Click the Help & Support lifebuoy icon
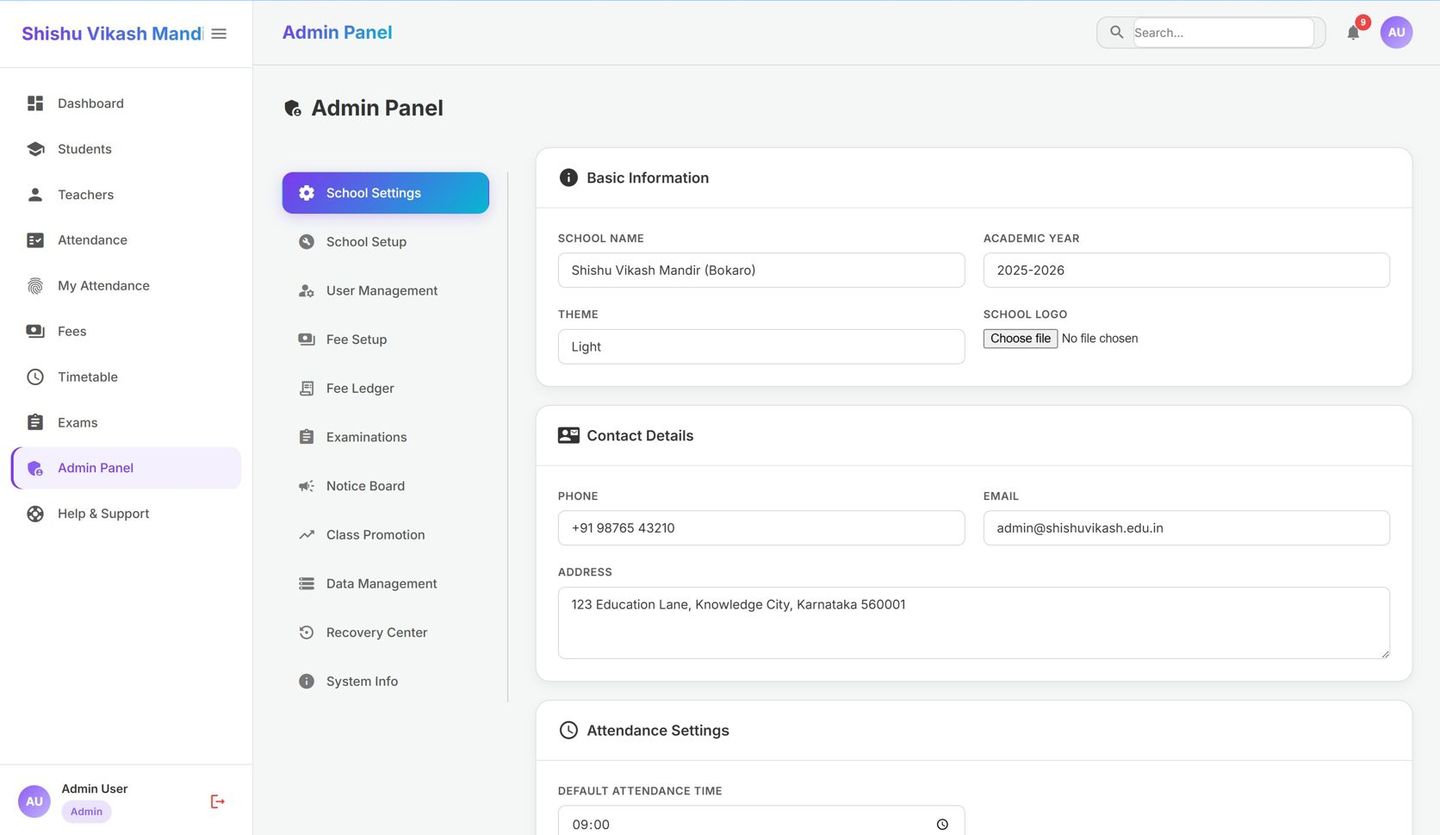 coord(35,514)
